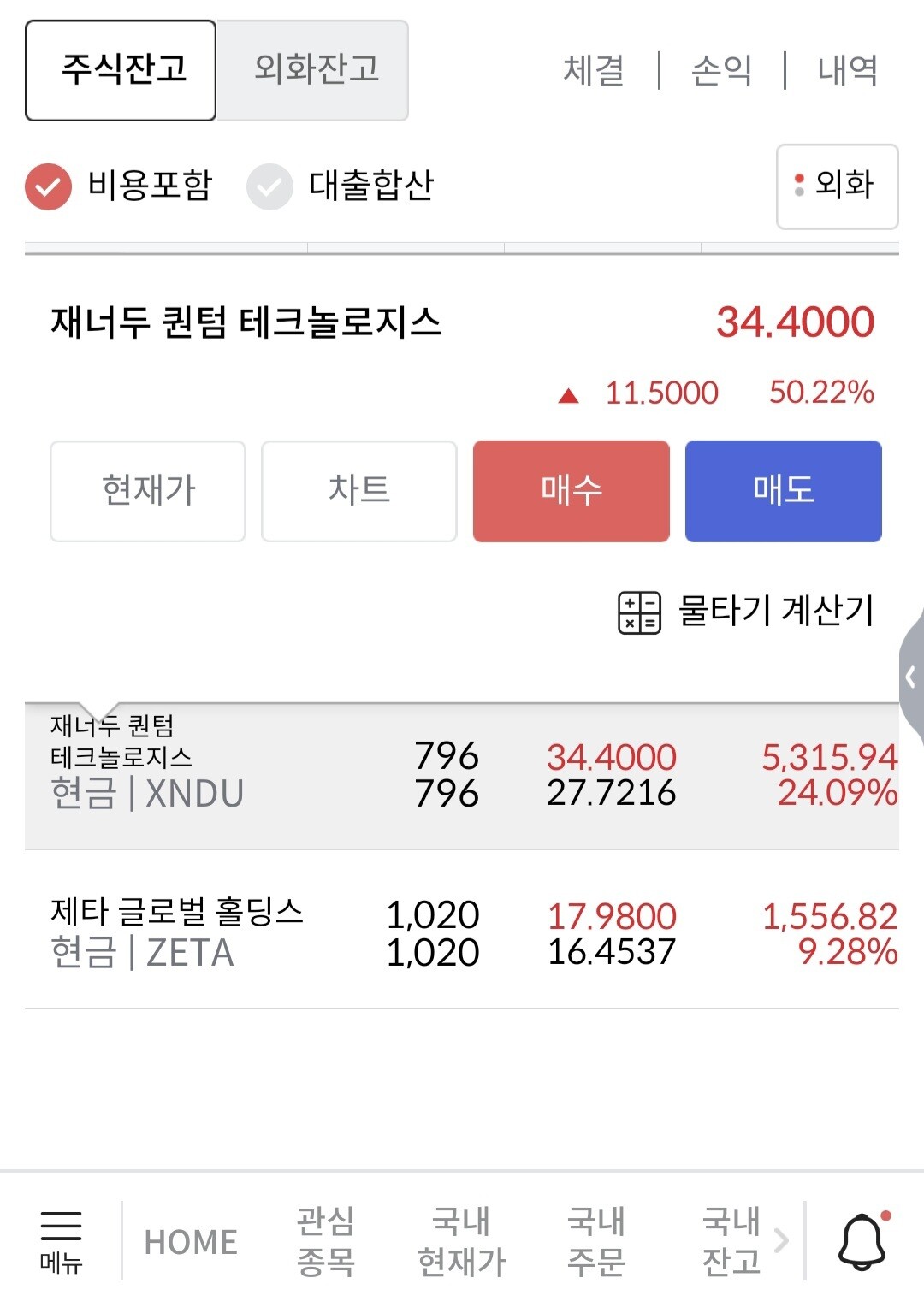The width and height of the screenshot is (924, 1313).
Task: Go to HOME in bottom navigation
Action: 191,1242
